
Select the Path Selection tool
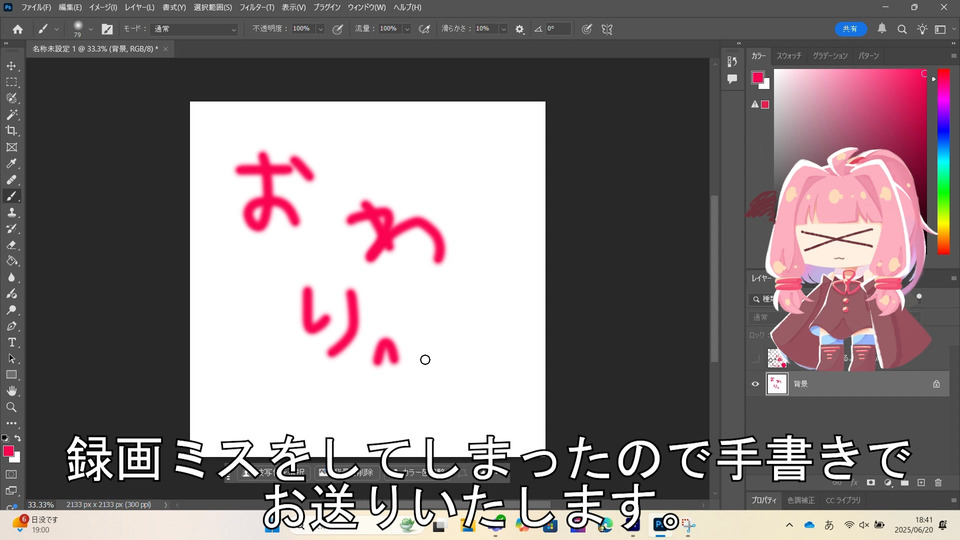(x=12, y=359)
